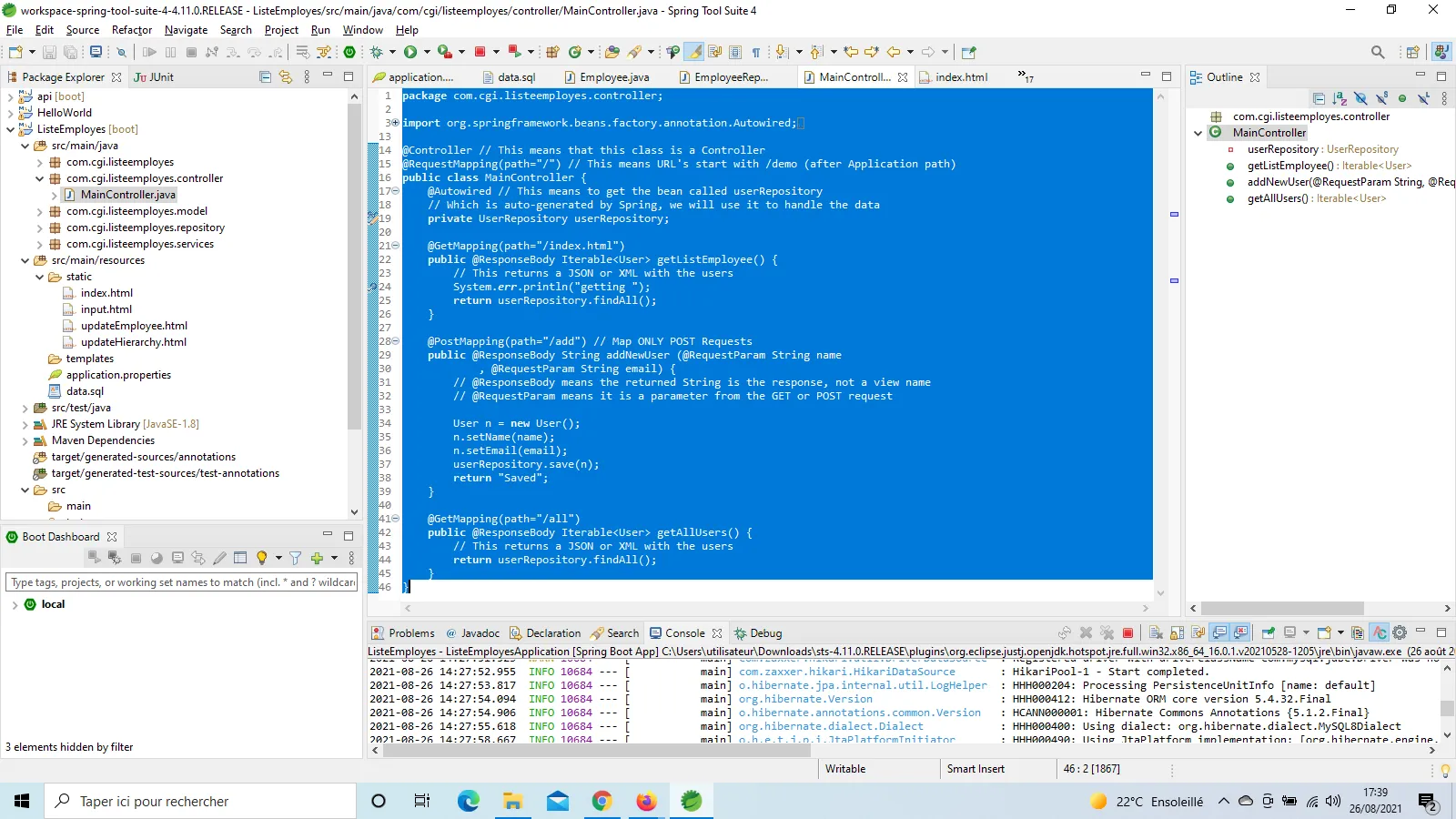Open the Refactor menu
Viewport: 1456px width, 819px height.
coord(131,30)
